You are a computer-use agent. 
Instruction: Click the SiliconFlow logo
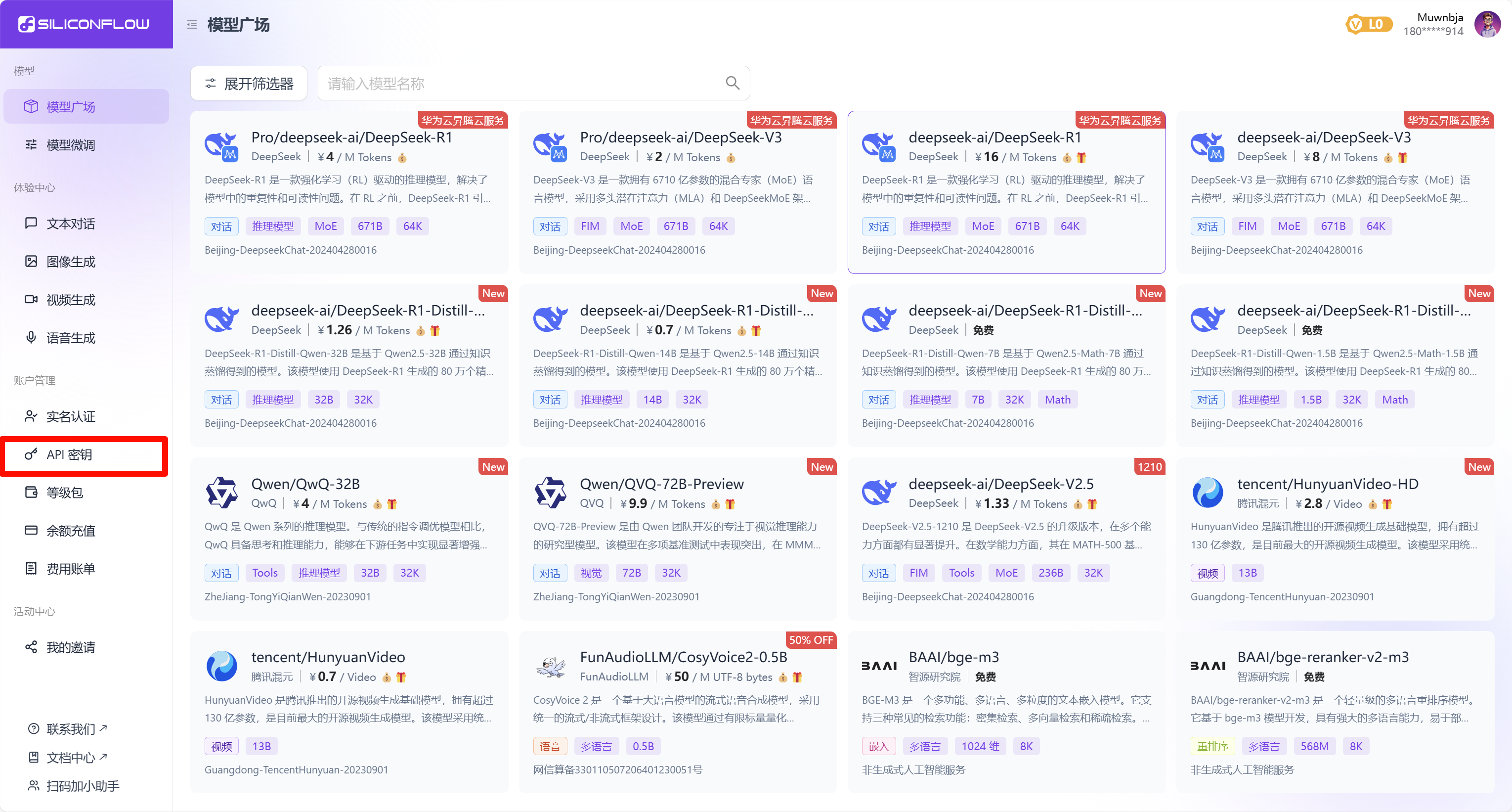84,24
